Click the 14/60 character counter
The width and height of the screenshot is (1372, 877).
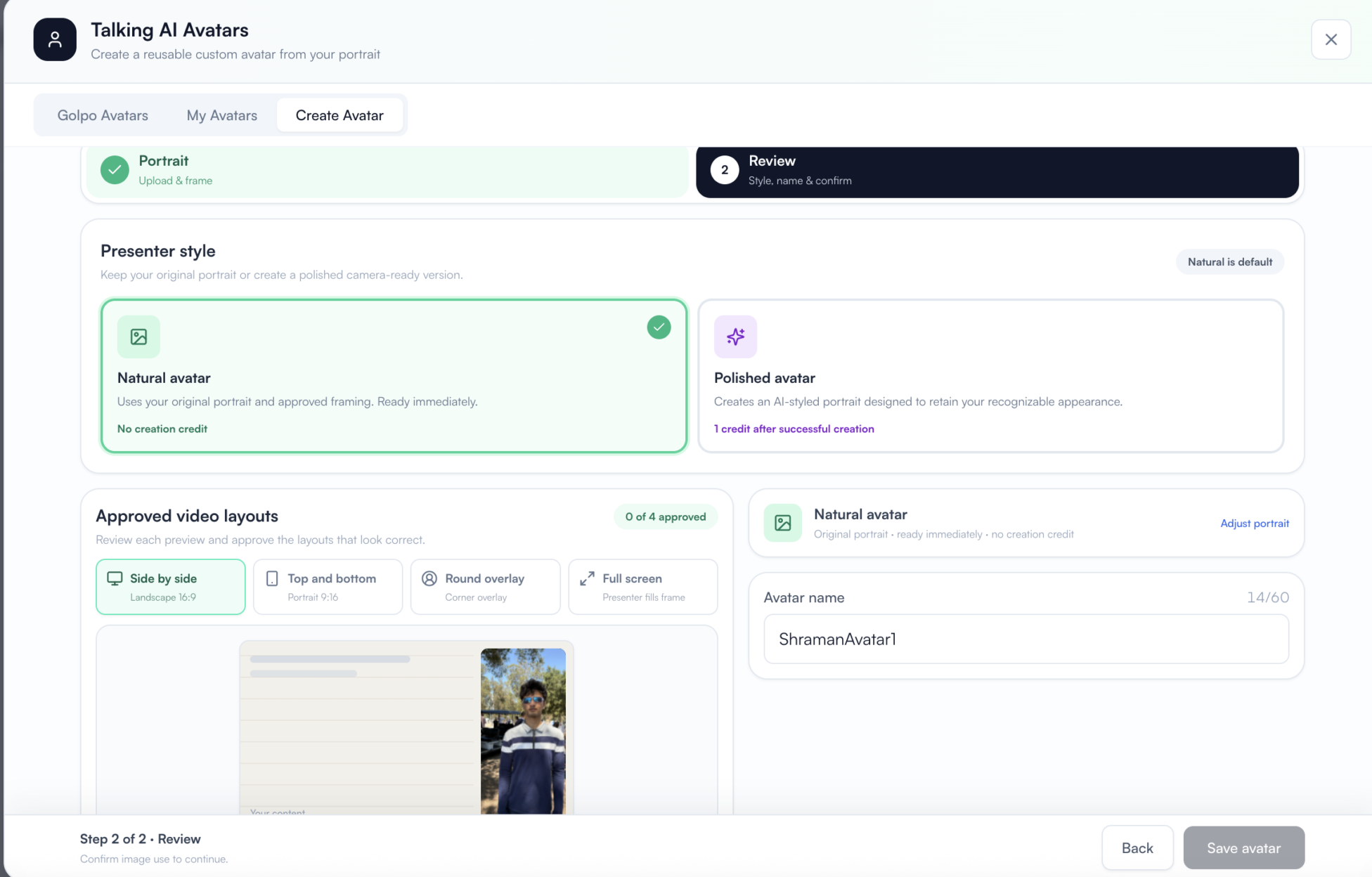(1268, 597)
